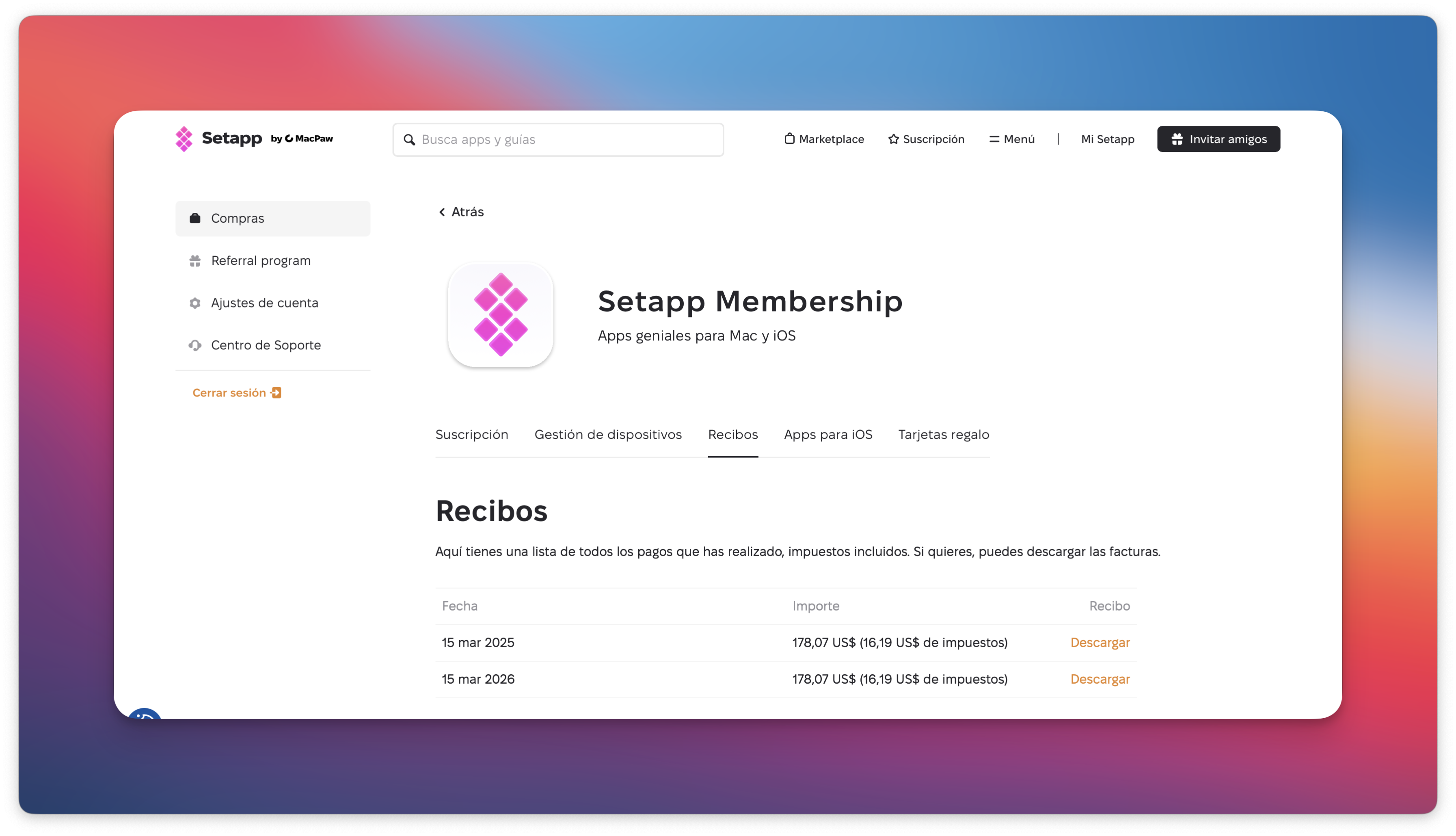This screenshot has width=1456, height=836.
Task: Select the Recibos tab
Action: coord(733,435)
